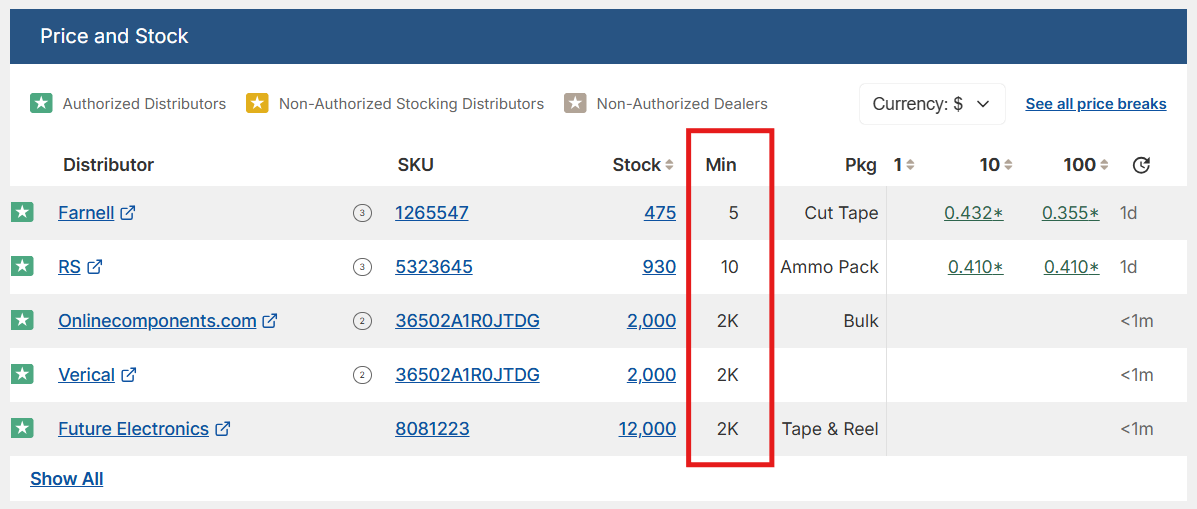Click the tan Non-Authorized Dealers legend star
Image resolution: width=1197 pixels, height=509 pixels.
576,103
